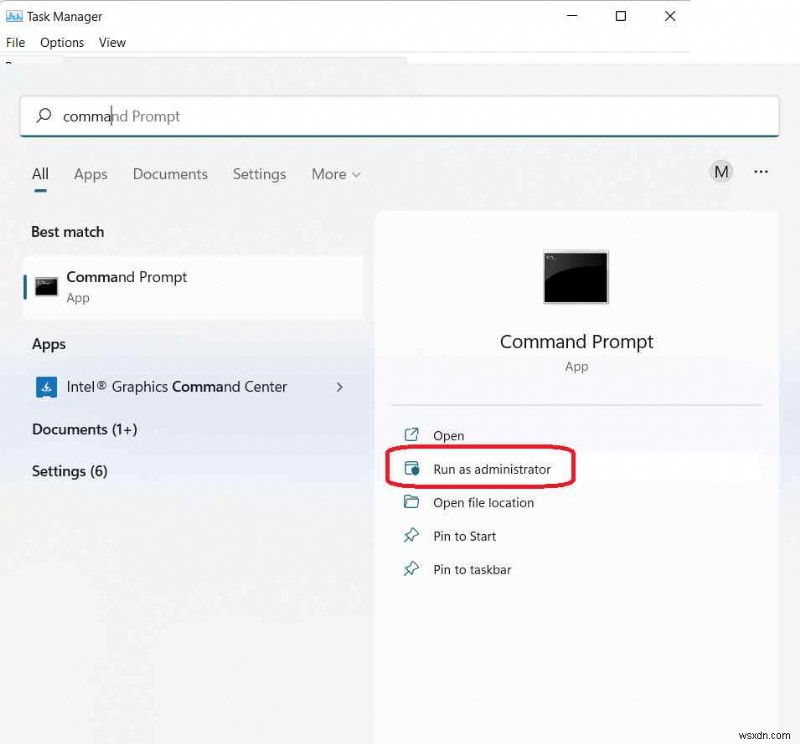Open the Options menu in Task Manager
800x744 pixels.
click(x=62, y=42)
